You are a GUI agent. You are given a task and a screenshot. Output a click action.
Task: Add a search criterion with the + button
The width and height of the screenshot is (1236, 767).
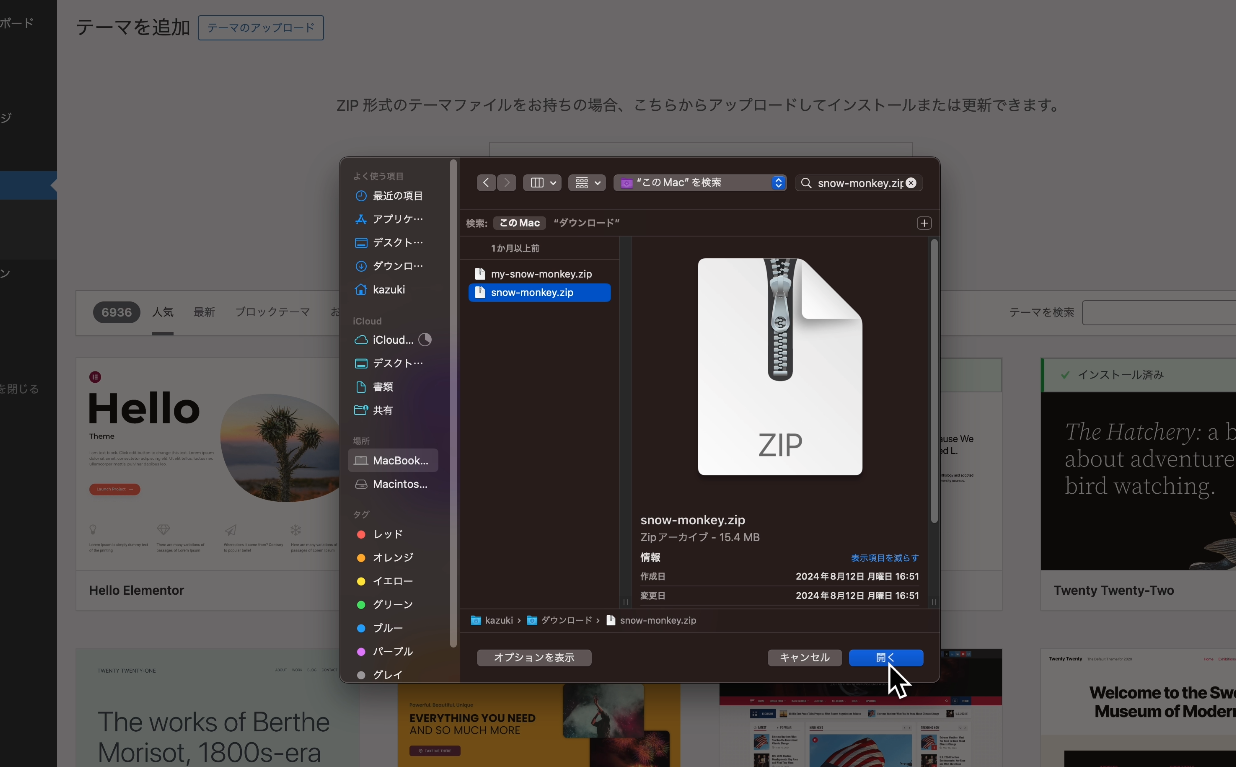point(923,222)
